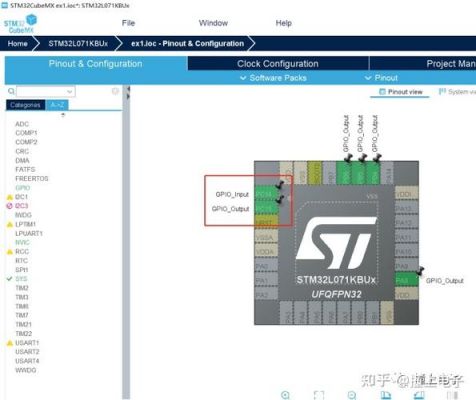Rotate the chip counterclockwise

tap(419, 395)
